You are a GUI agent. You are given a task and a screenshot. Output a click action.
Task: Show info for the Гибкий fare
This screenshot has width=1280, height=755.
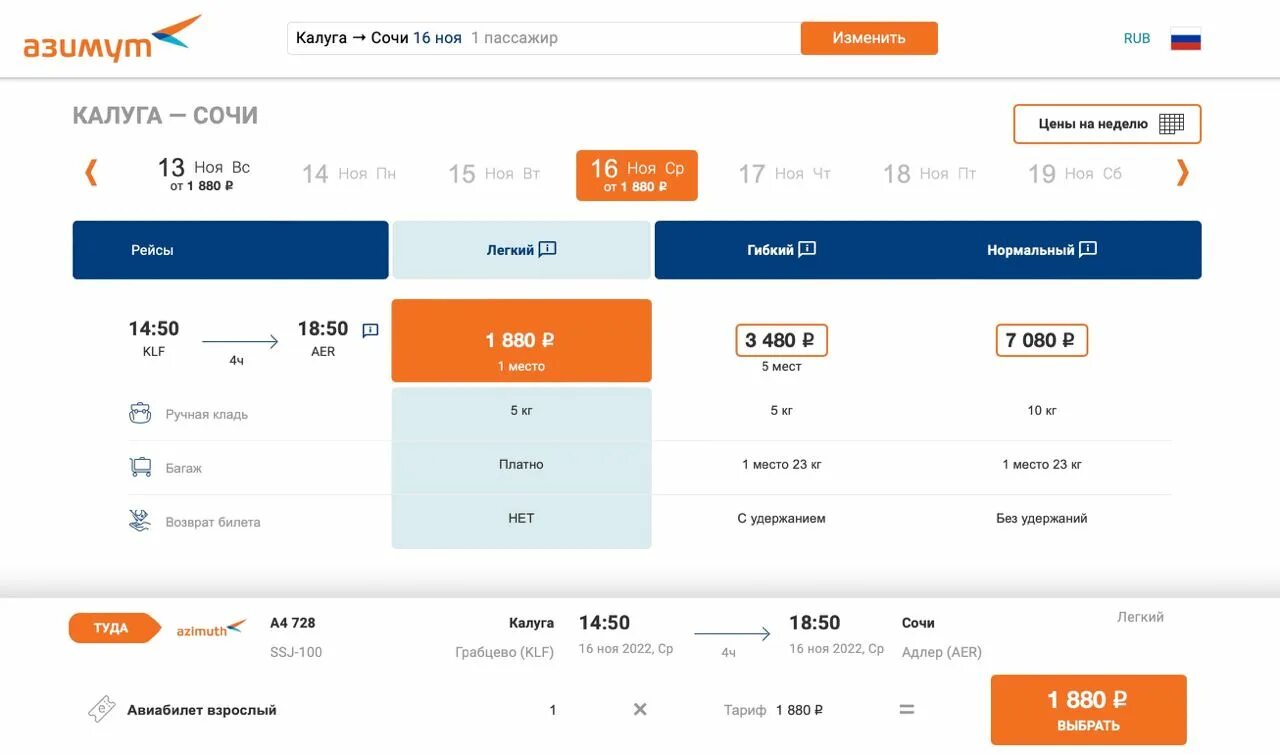tap(807, 250)
